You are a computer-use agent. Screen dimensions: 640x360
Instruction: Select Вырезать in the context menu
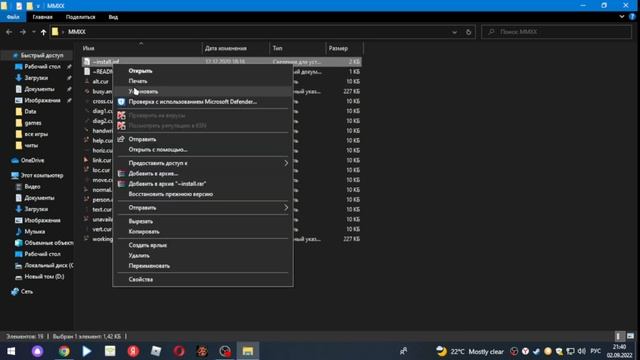pyautogui.click(x=141, y=221)
